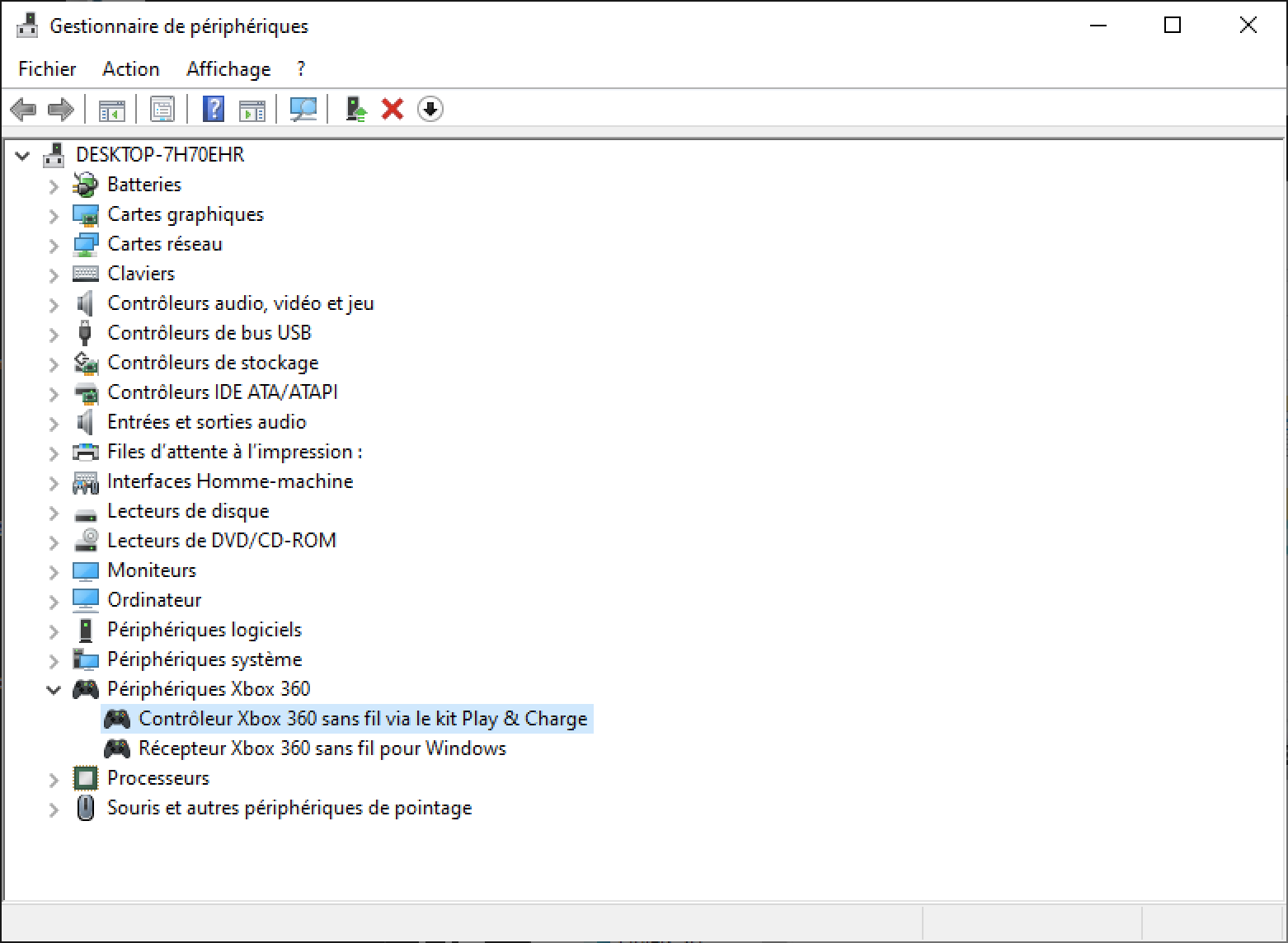This screenshot has height=943, width=1288.
Task: Select the Contrôleur Xbox 360 sans fil device
Action: (362, 719)
